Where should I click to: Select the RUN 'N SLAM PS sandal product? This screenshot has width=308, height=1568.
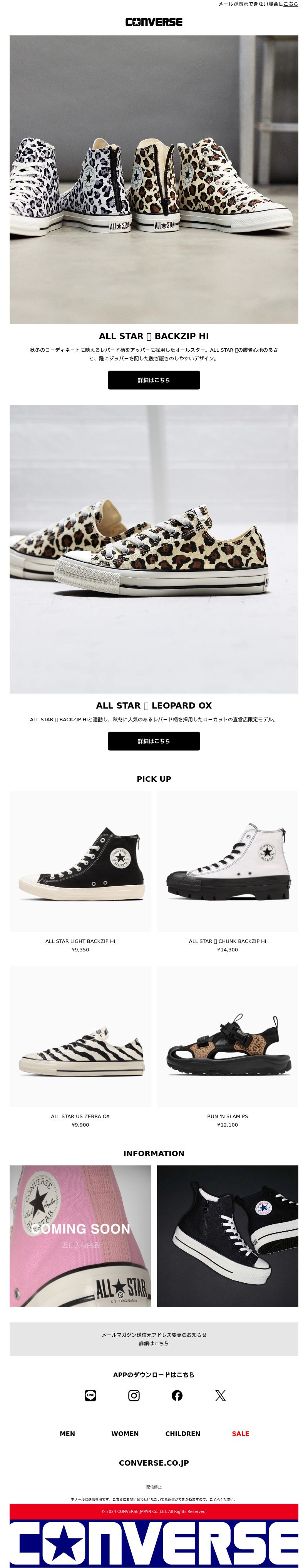pyautogui.click(x=228, y=1036)
